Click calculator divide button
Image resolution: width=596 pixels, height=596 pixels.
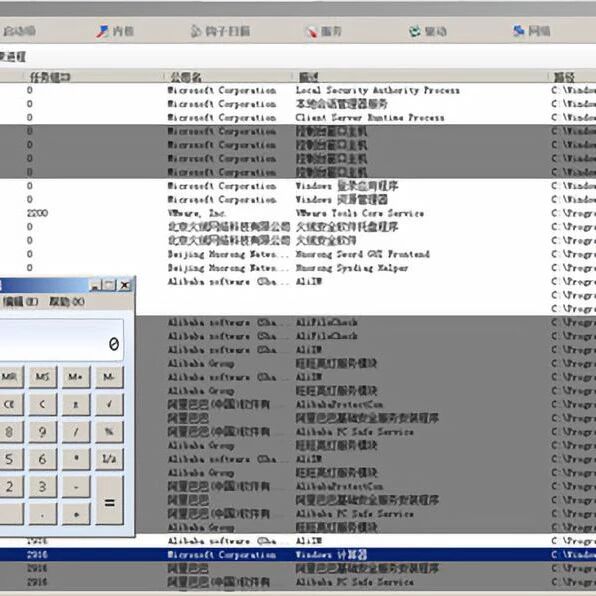click(x=76, y=431)
